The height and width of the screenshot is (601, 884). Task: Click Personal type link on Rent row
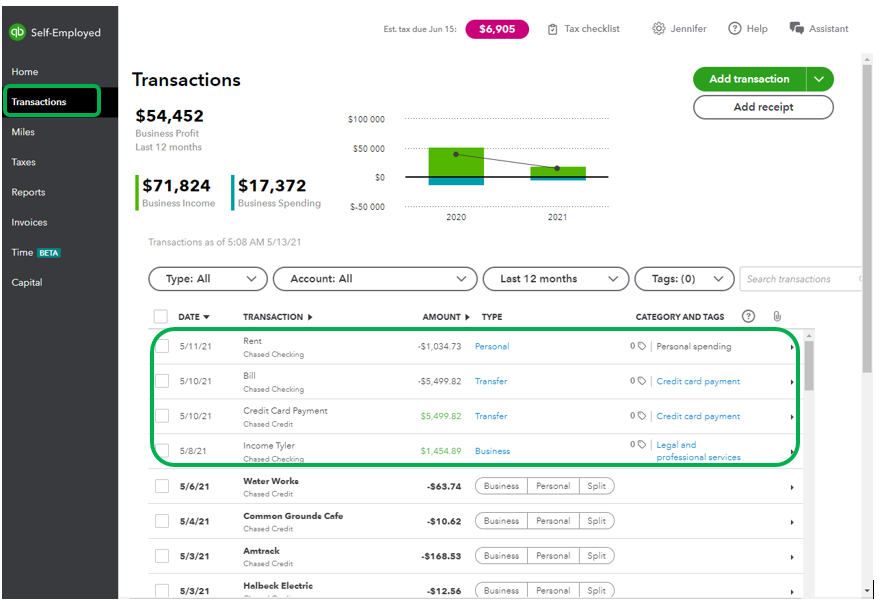point(492,346)
